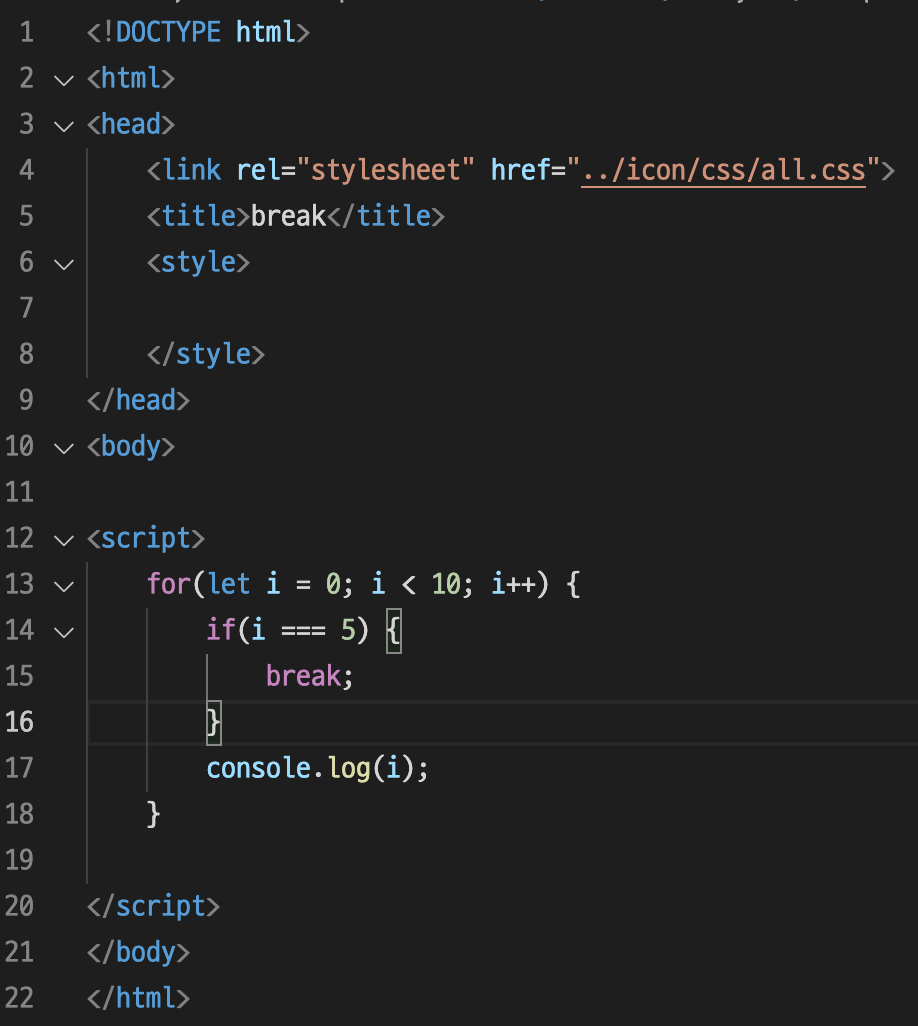Click line number 22 in the gutter
Viewport: 918px width, 1026px height.
click(x=19, y=998)
